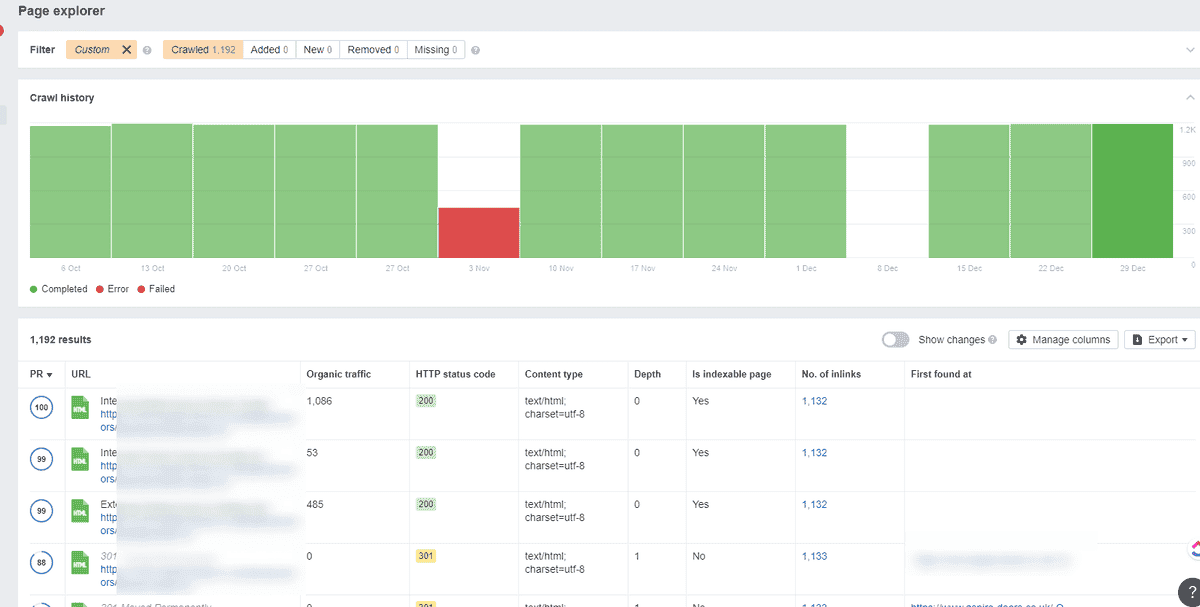This screenshot has height=607, width=1200.
Task: Open the Export dropdown
Action: click(1160, 340)
